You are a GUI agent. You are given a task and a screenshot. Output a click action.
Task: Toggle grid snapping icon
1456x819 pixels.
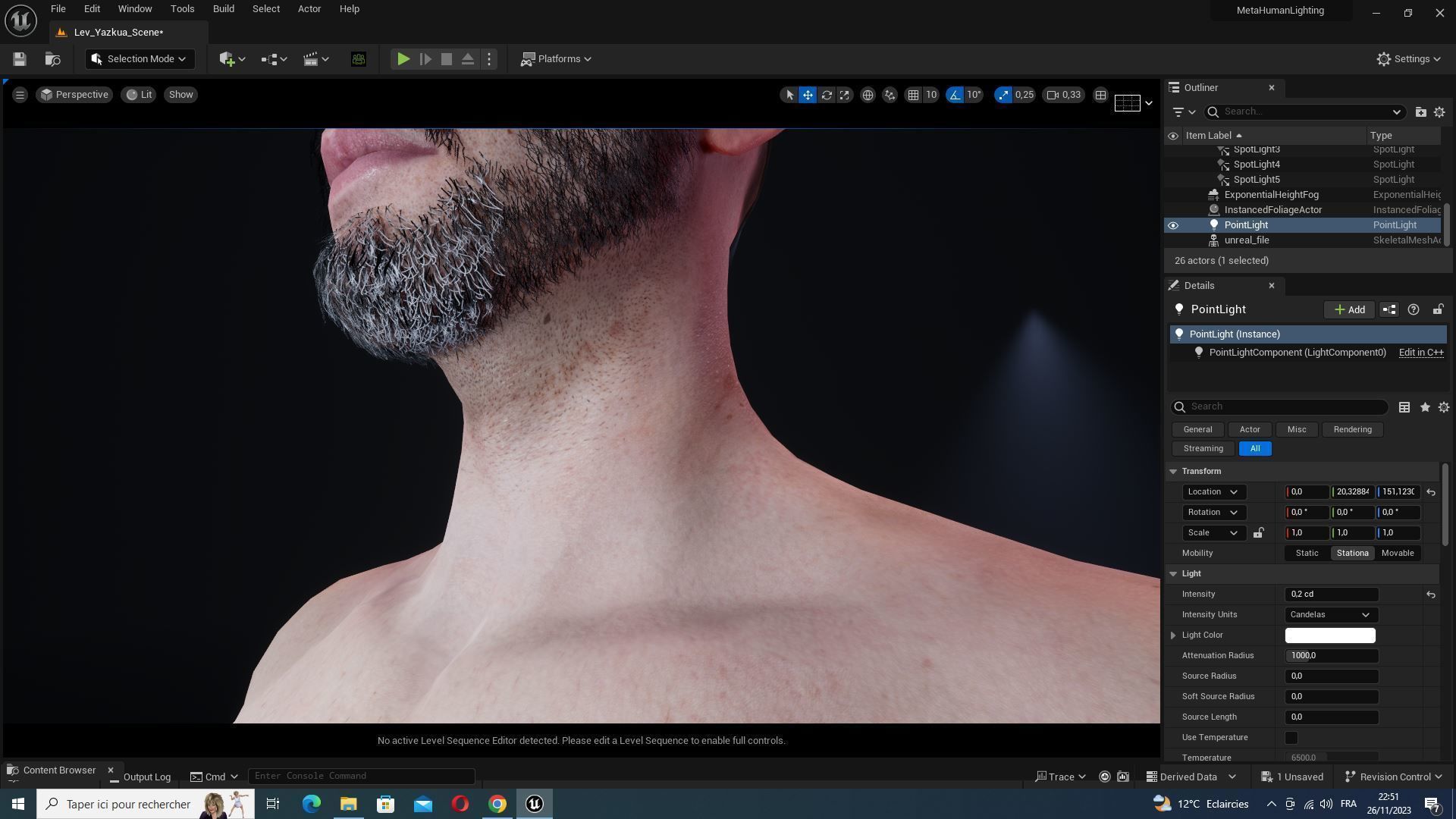(913, 95)
